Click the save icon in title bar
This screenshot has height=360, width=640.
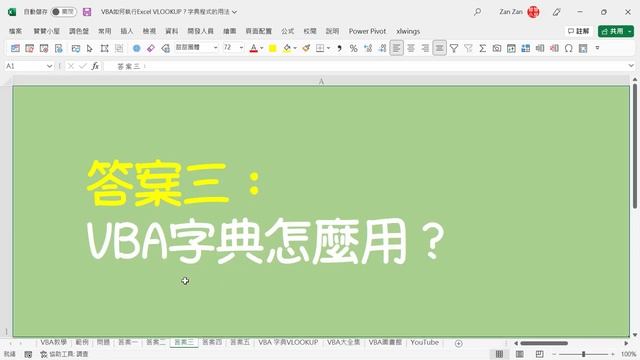tap(87, 12)
